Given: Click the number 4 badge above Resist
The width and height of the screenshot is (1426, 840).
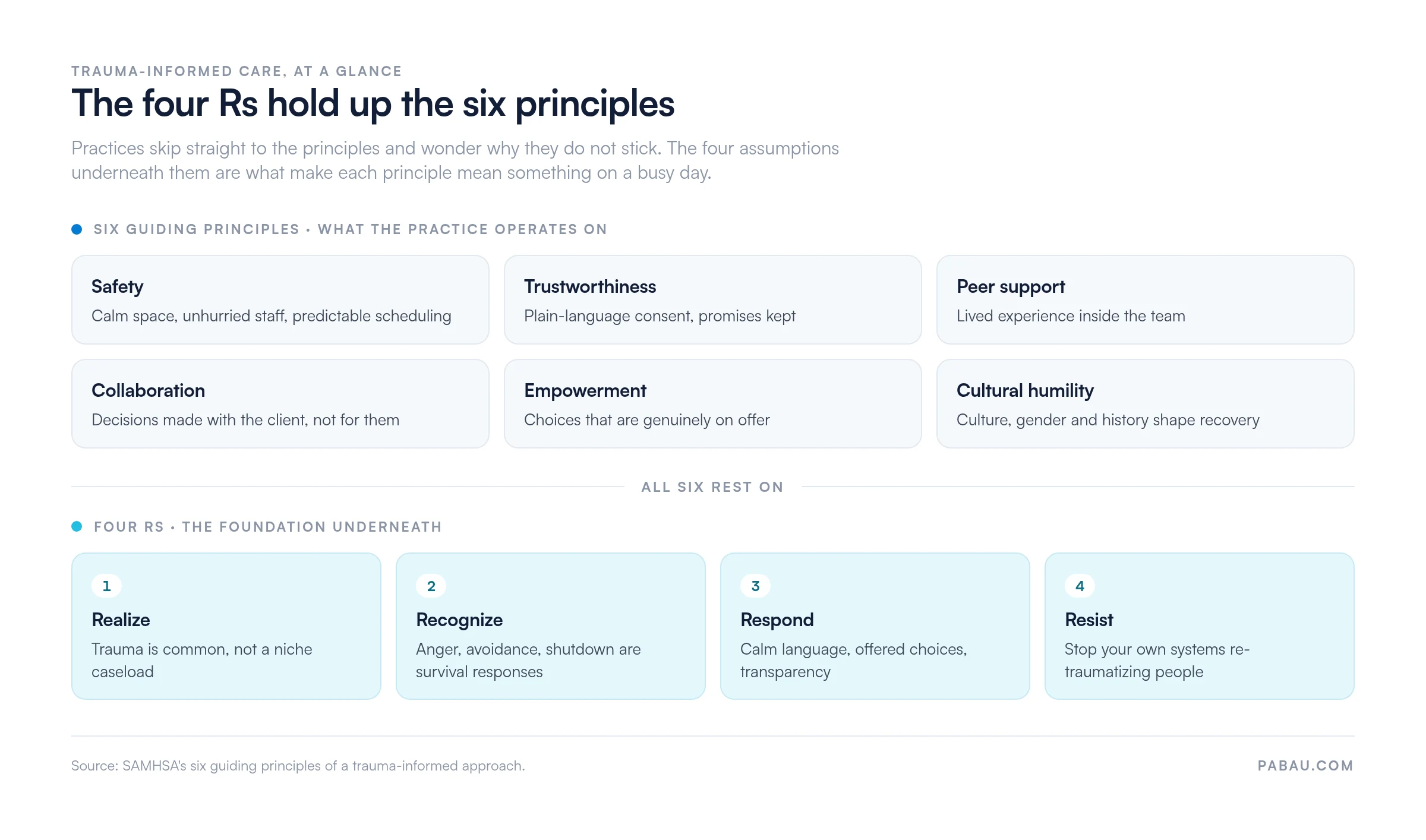Looking at the screenshot, I should 1080,586.
